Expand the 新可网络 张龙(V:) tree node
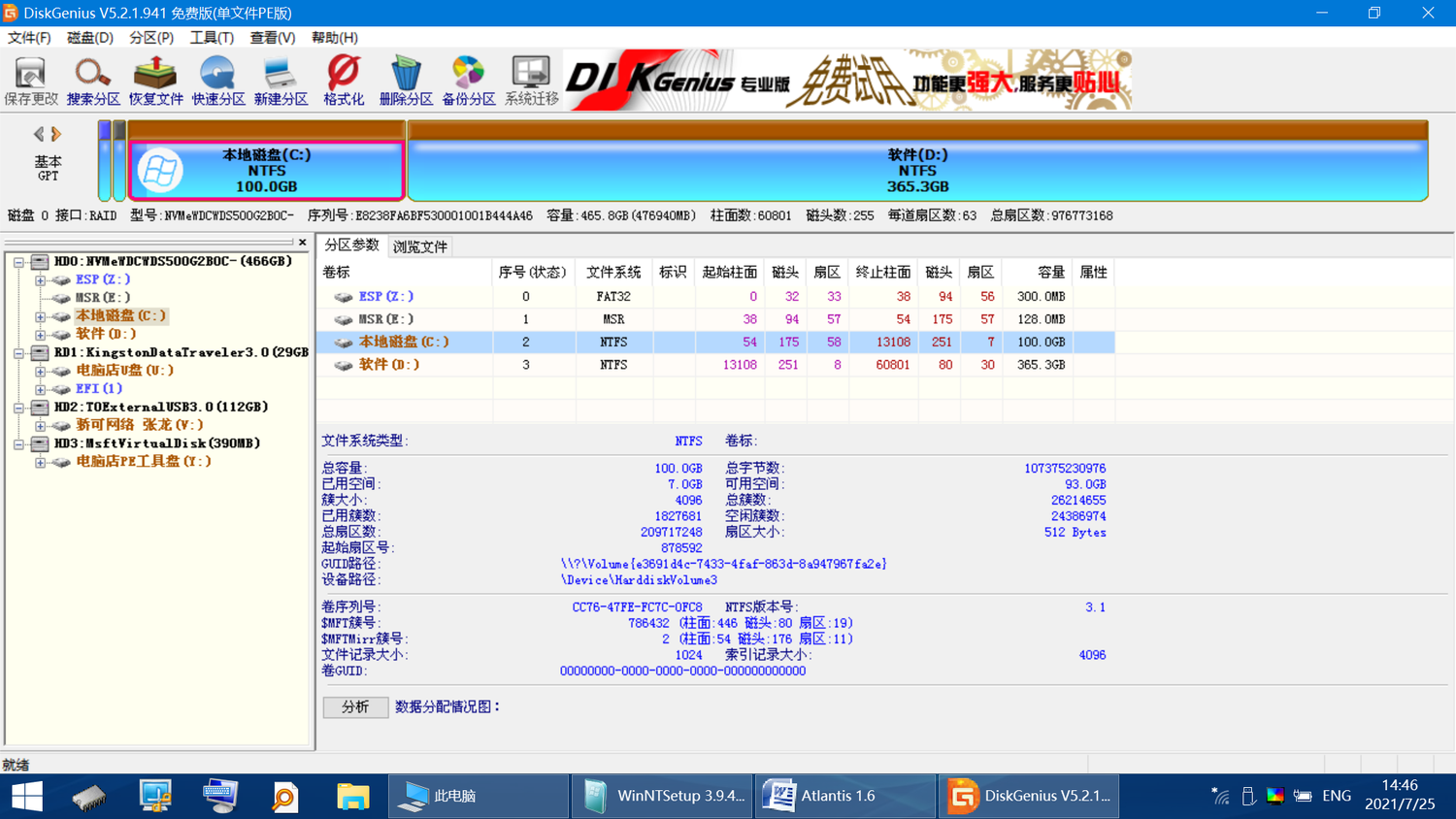This screenshot has height=819, width=1456. point(41,425)
